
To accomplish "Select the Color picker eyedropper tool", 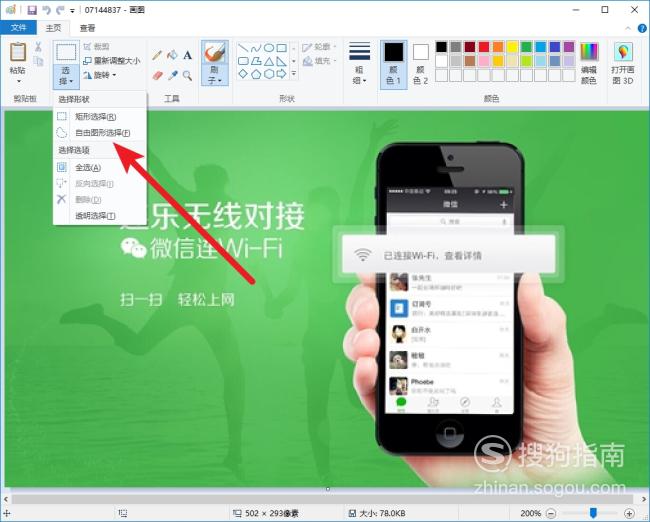I will tap(172, 75).
